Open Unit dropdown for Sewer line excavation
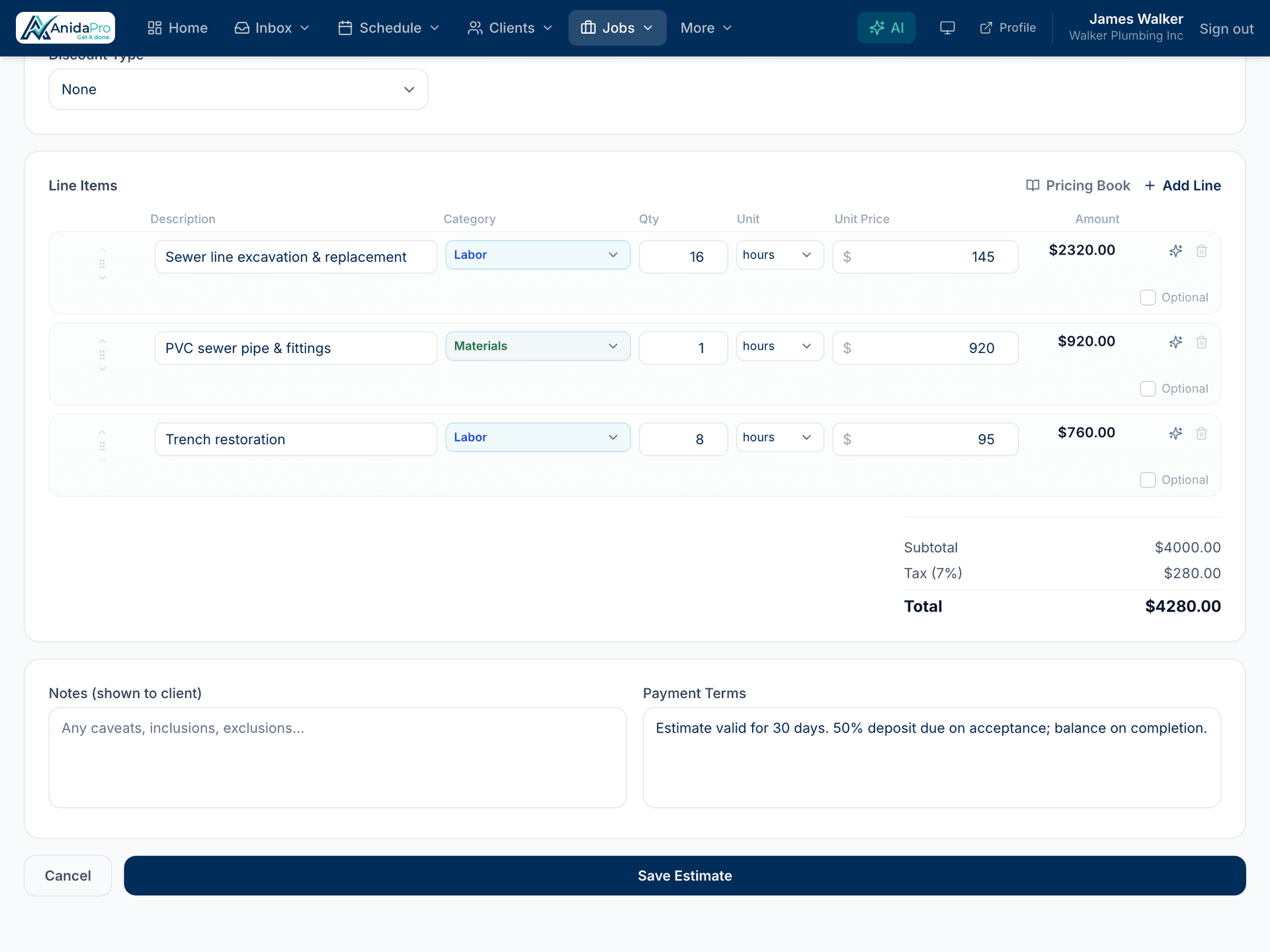Screen dimensions: 1270x952 [780, 255]
